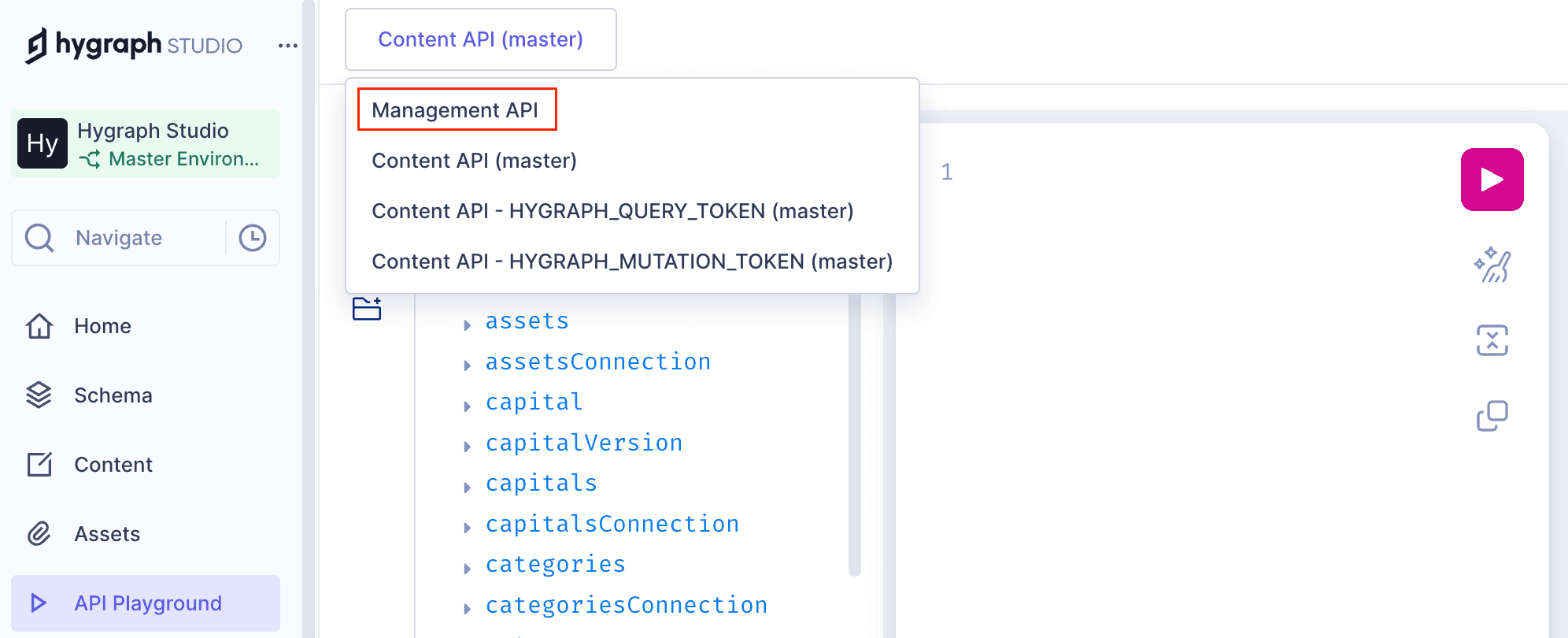The image size is (1568, 638).
Task: Click the search magnifier icon in Navigate
Action: [39, 238]
